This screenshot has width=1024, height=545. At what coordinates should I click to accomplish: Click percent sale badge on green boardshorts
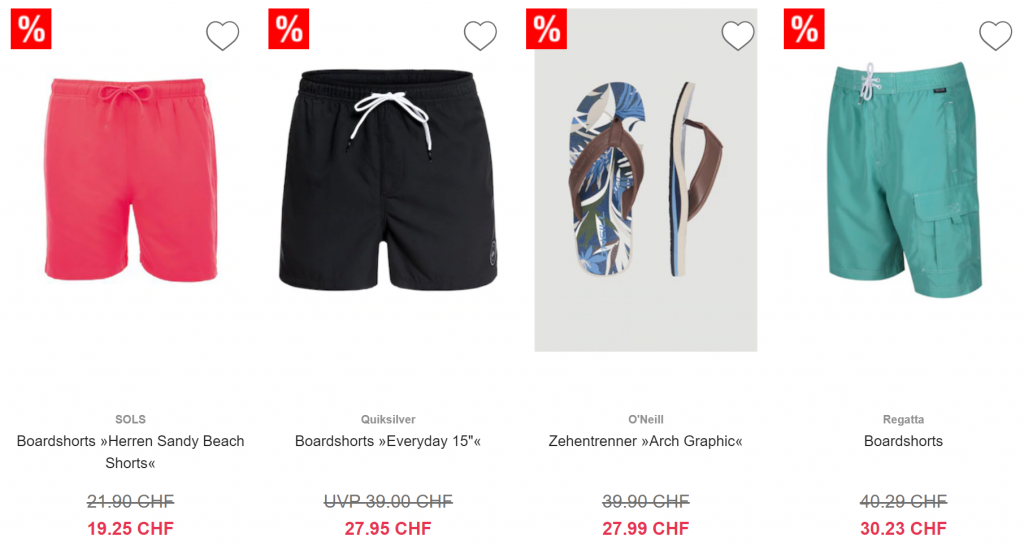click(x=804, y=29)
